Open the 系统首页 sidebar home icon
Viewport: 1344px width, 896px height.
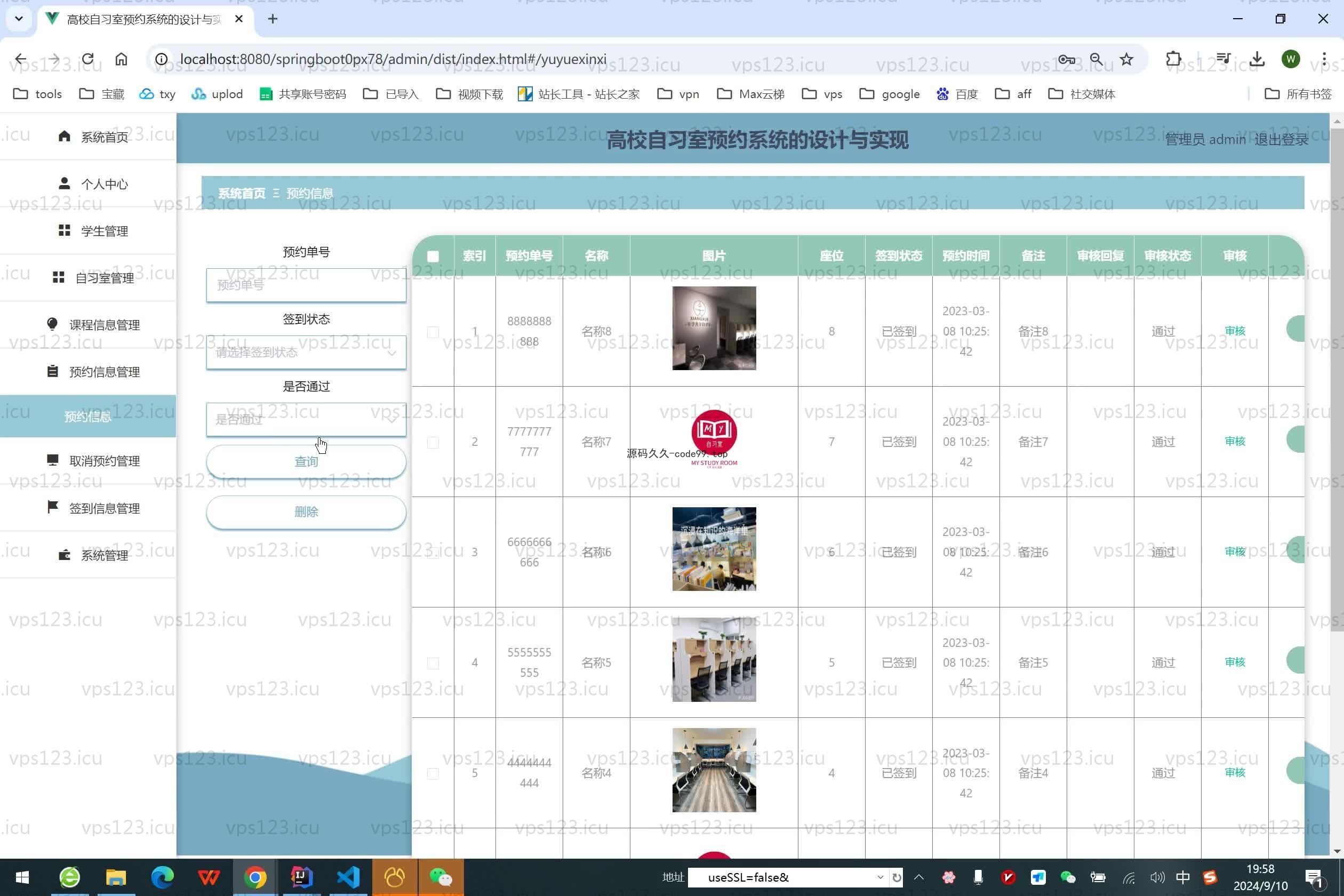[x=64, y=136]
